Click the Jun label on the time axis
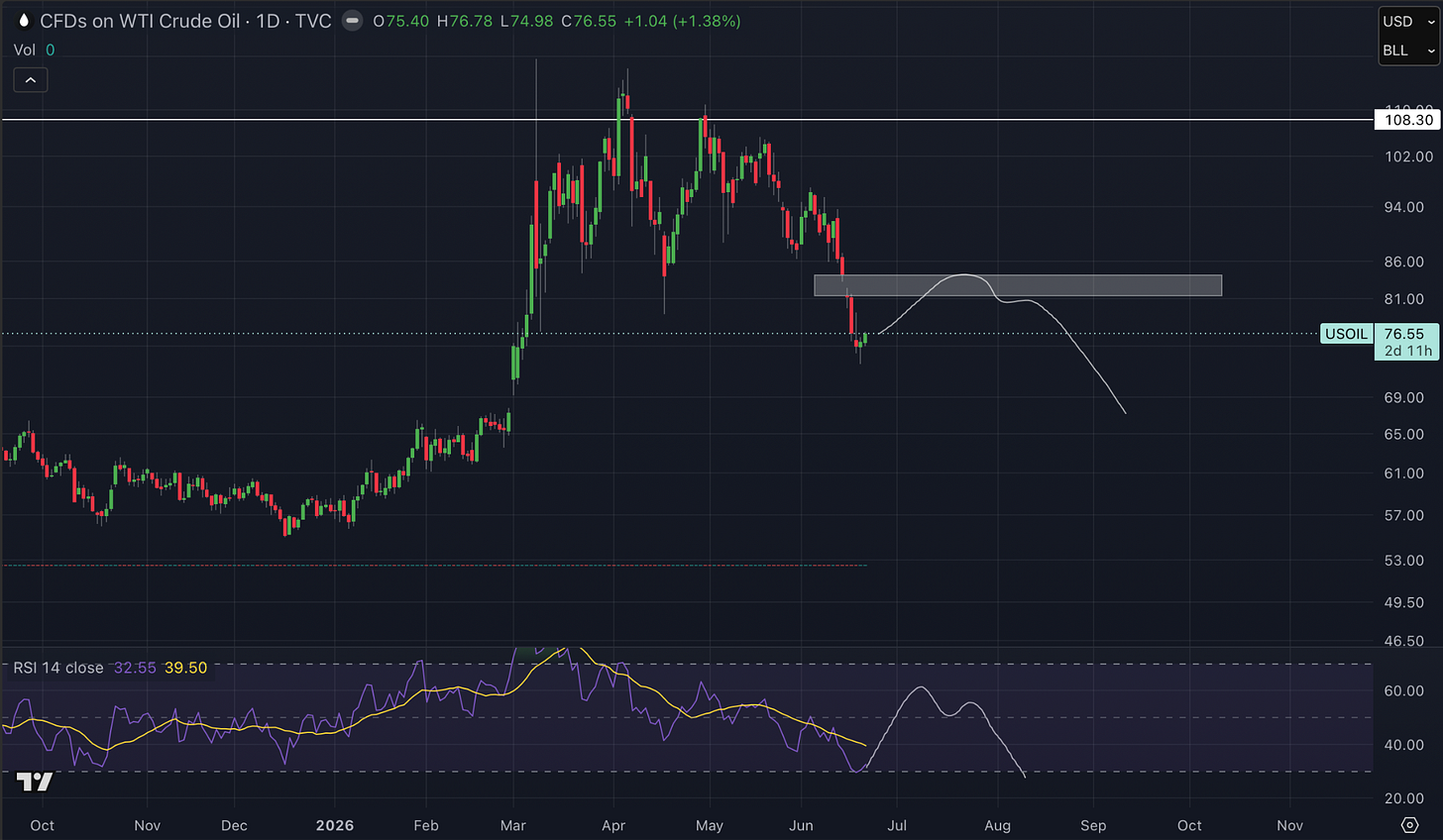 pyautogui.click(x=801, y=825)
